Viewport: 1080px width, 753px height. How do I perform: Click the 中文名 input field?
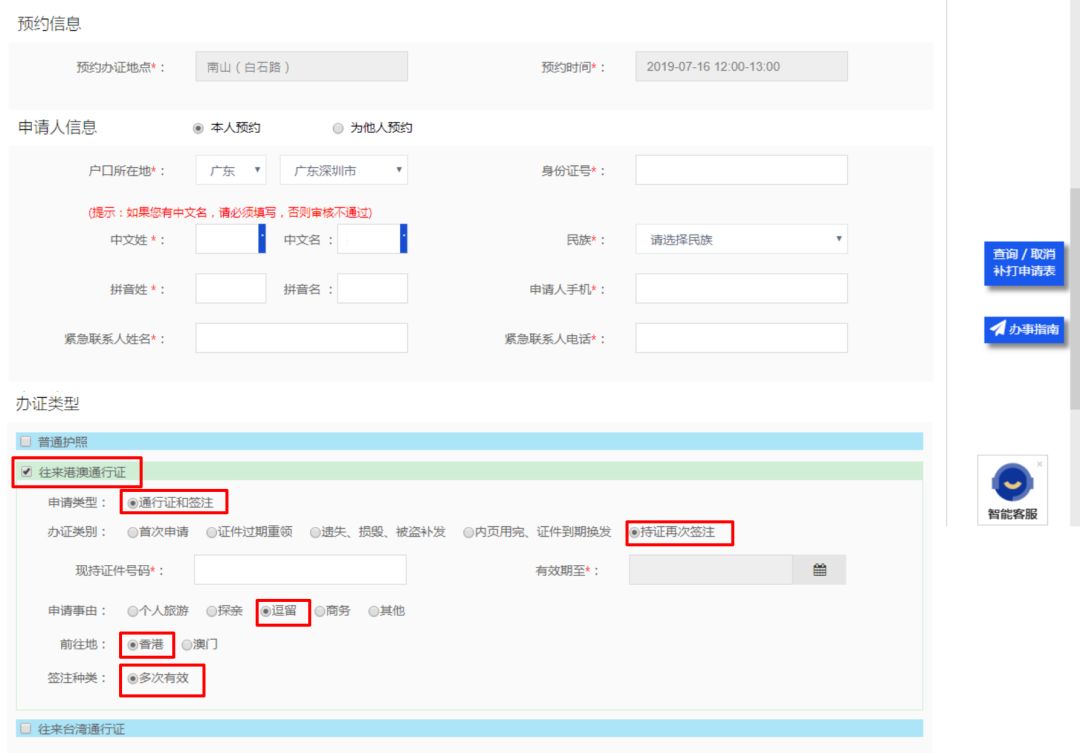click(x=372, y=239)
